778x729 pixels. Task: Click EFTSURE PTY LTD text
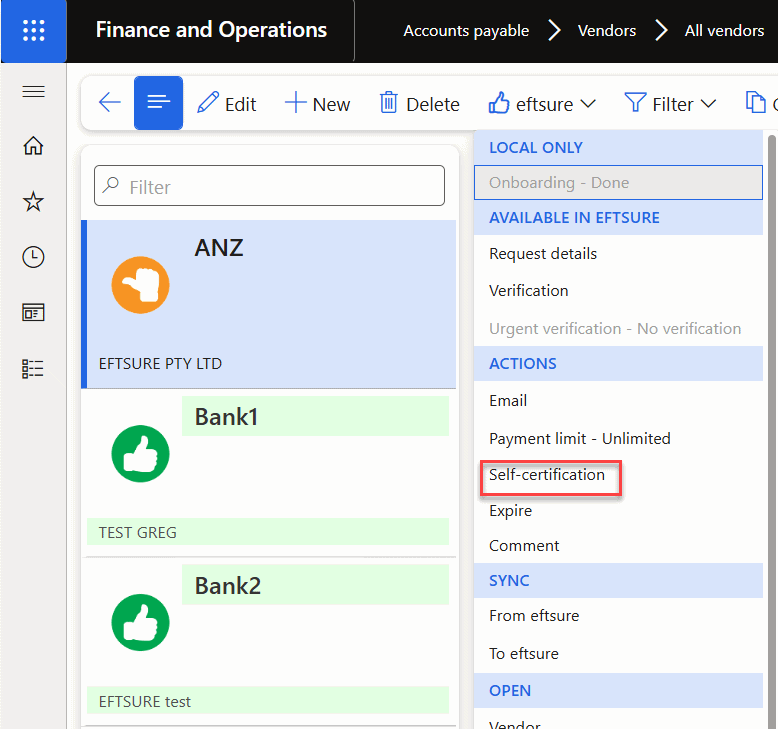160,364
